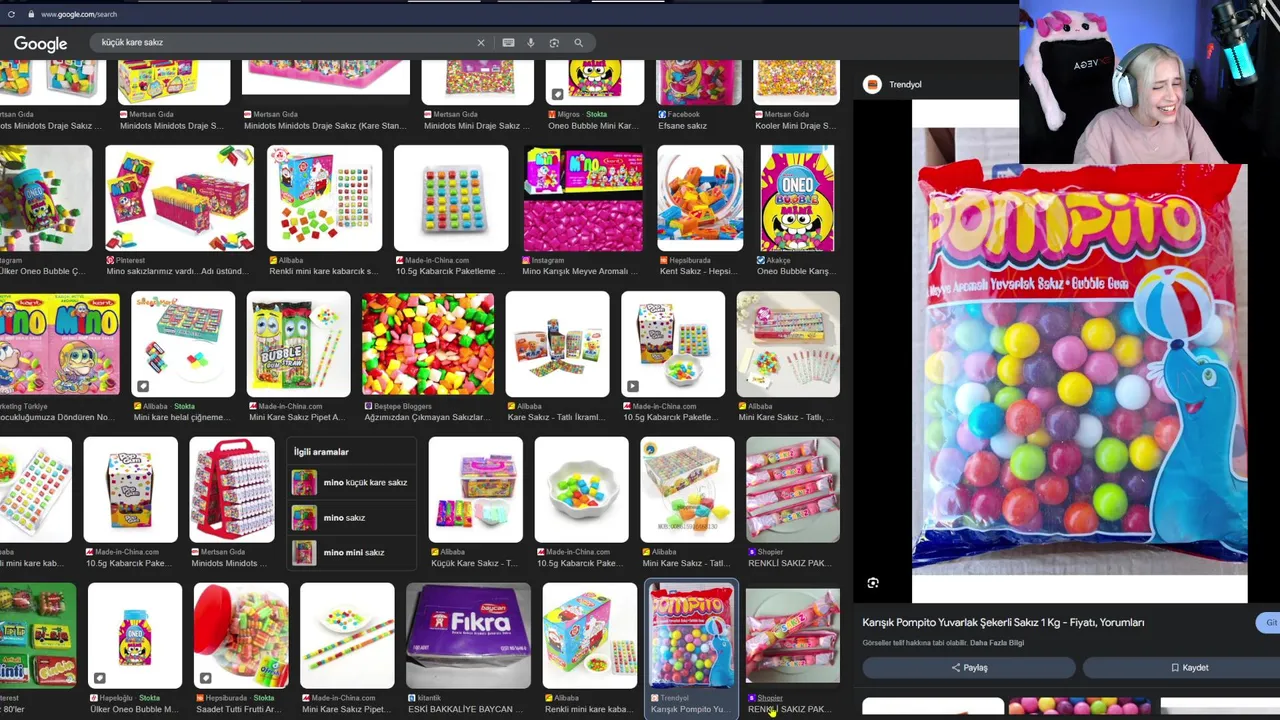The height and width of the screenshot is (720, 1280).
Task: Click the Lens icon on Pompito preview image
Action: point(873,583)
